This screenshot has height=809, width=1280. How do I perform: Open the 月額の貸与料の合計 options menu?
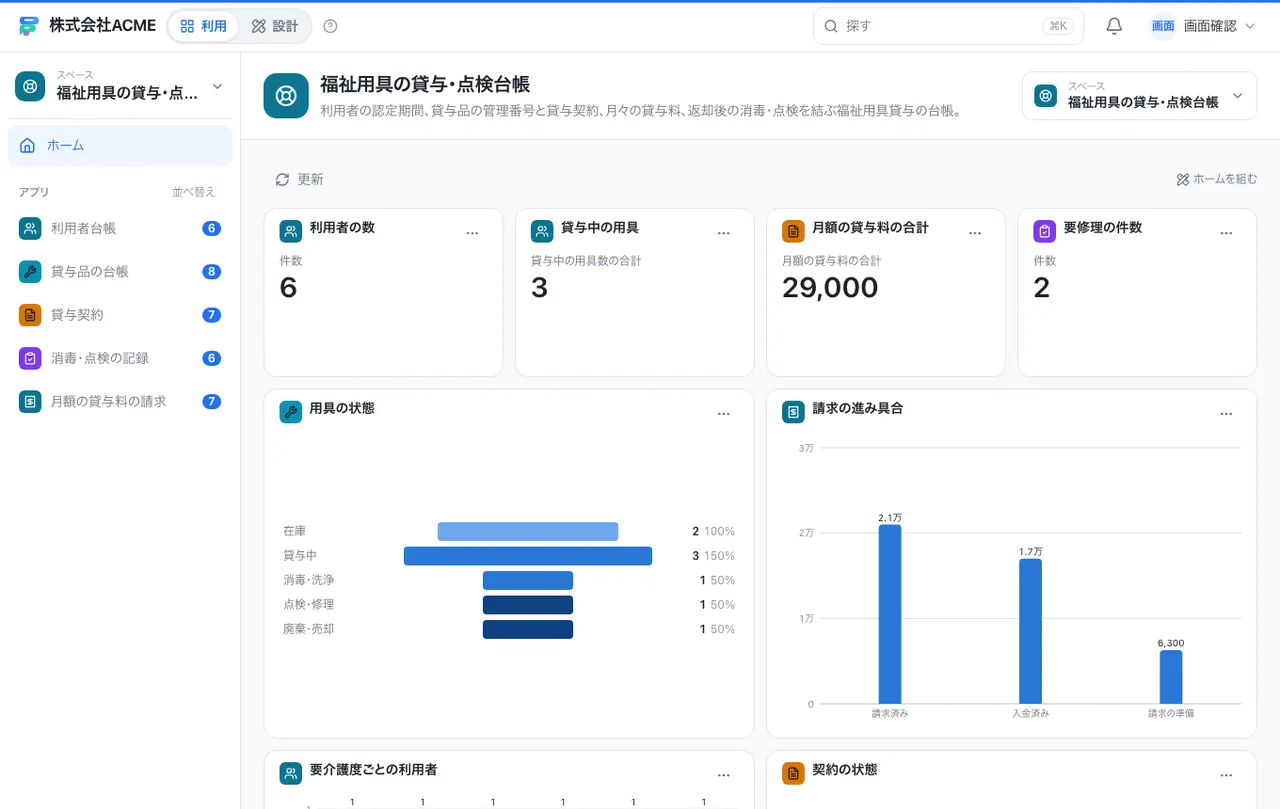coord(975,233)
